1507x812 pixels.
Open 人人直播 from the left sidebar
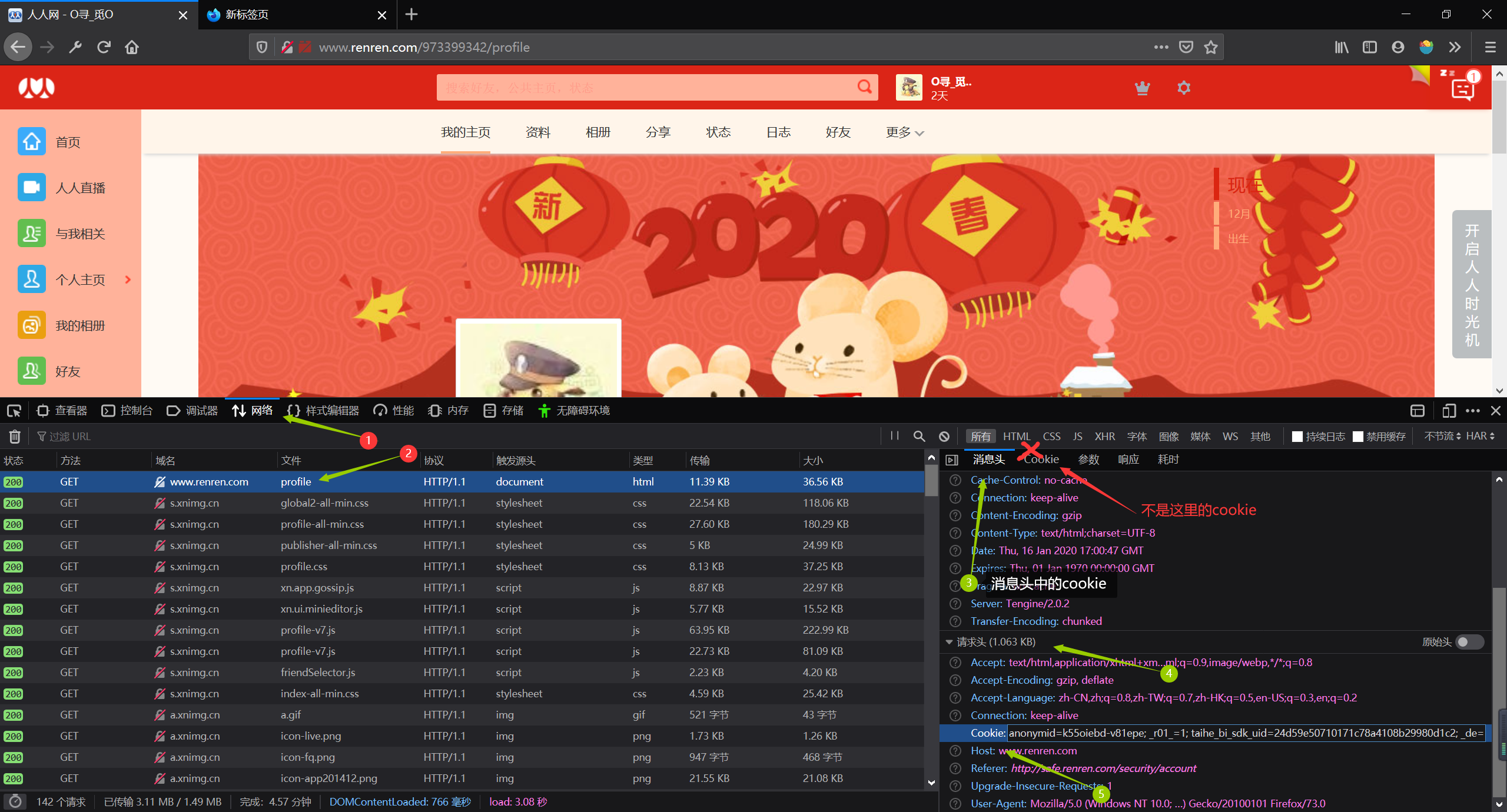(81, 187)
